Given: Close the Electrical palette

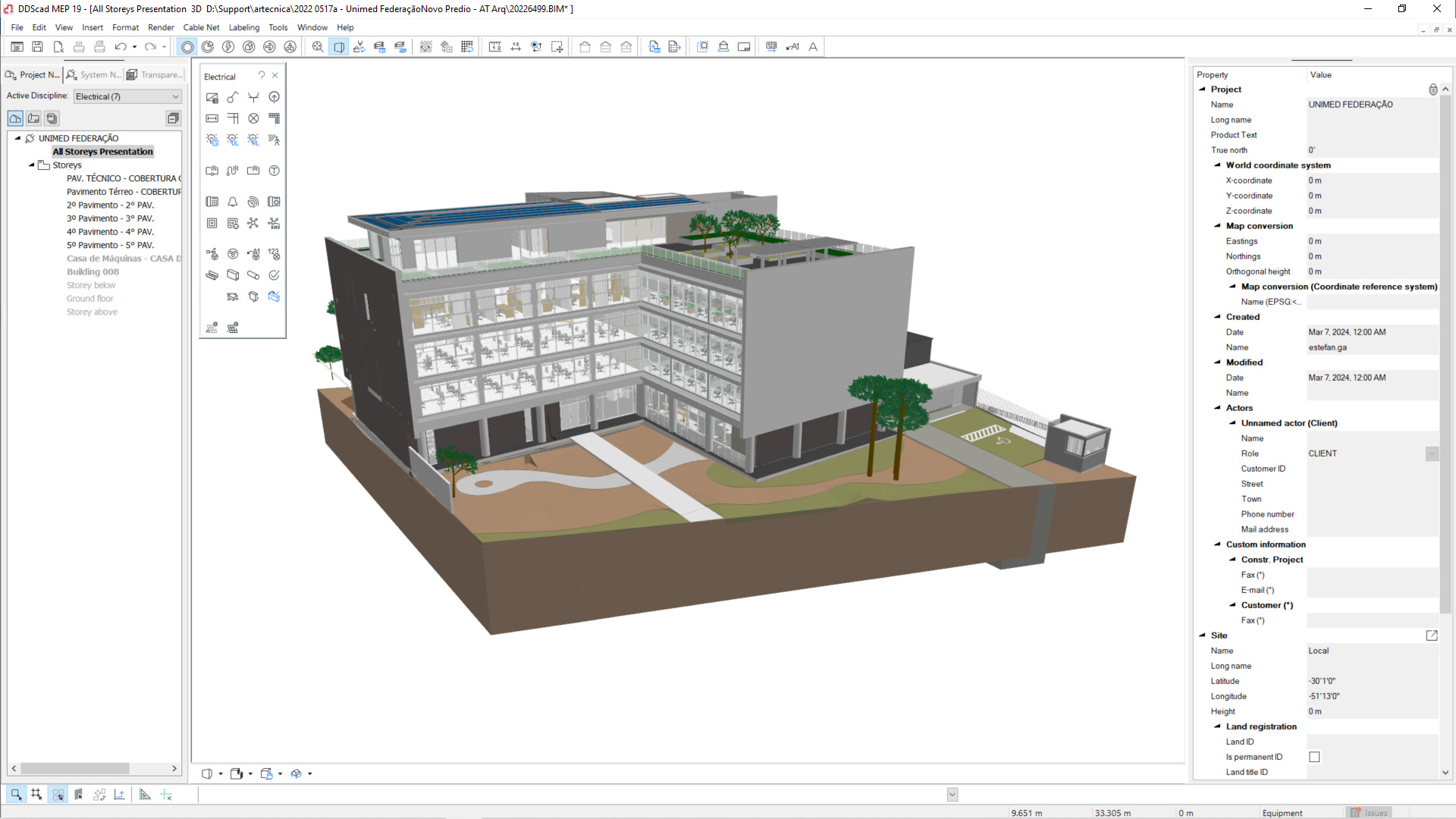Looking at the screenshot, I should pyautogui.click(x=275, y=76).
